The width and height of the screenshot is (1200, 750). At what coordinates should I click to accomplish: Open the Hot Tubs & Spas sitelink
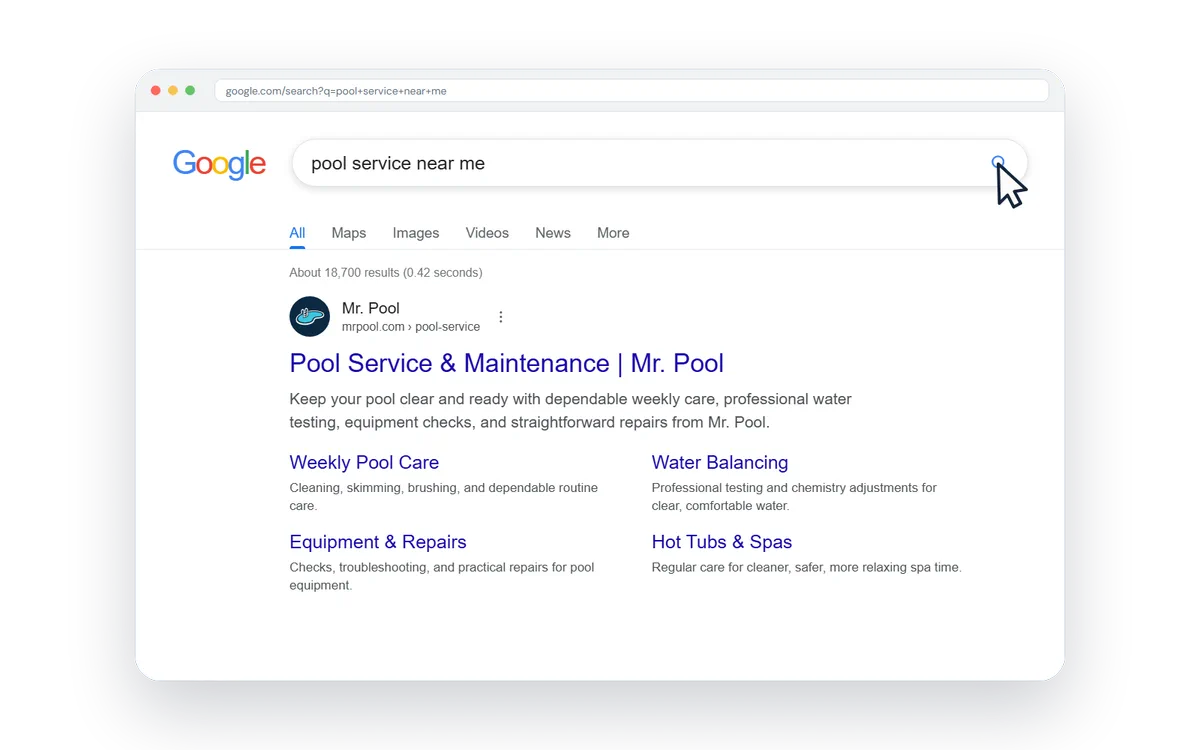tap(722, 542)
